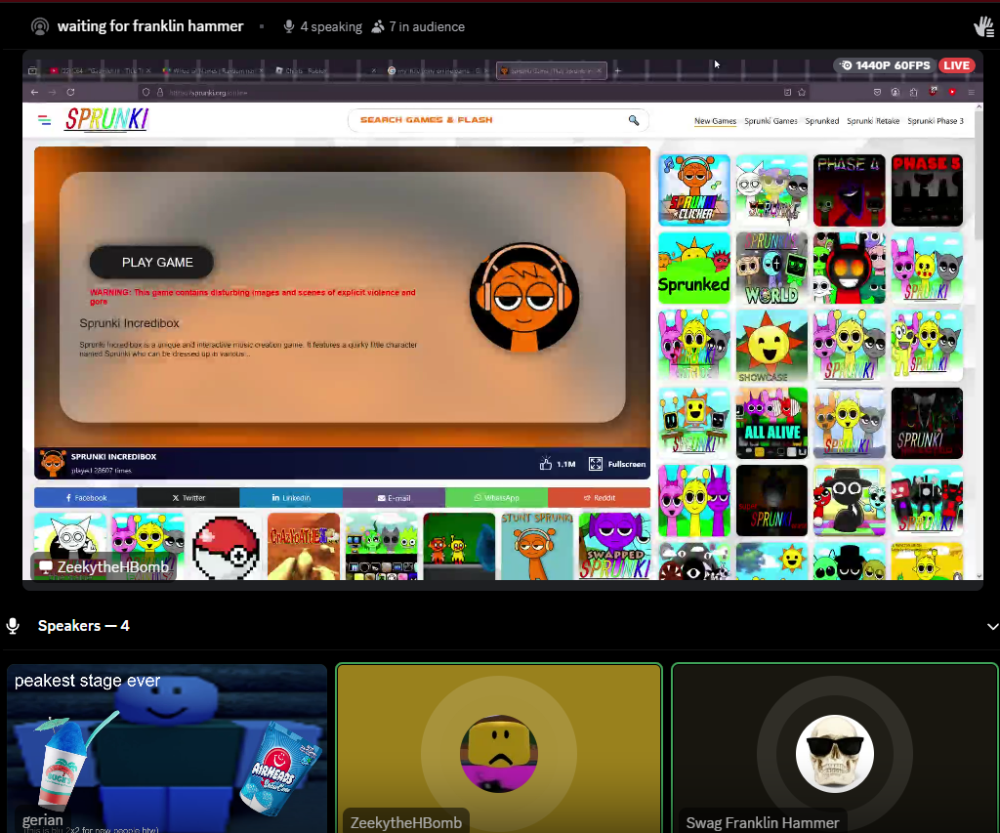Select gerian's speaker tile
1000x833 pixels.
167,748
